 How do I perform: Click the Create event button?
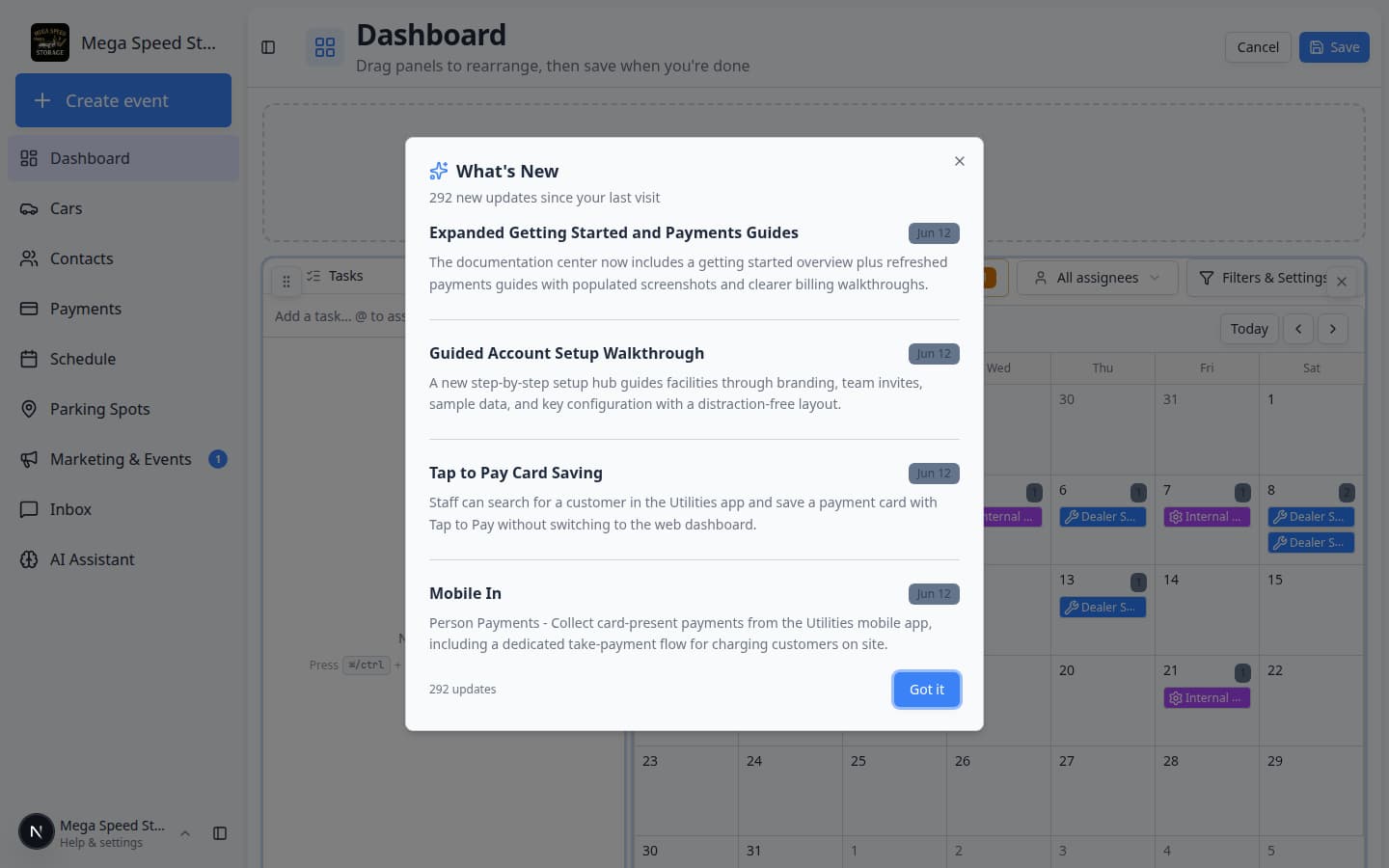tap(123, 100)
